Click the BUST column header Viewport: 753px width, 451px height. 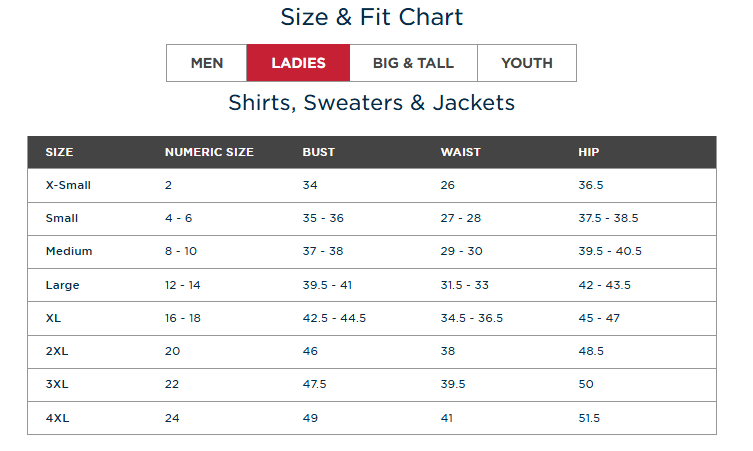318,152
